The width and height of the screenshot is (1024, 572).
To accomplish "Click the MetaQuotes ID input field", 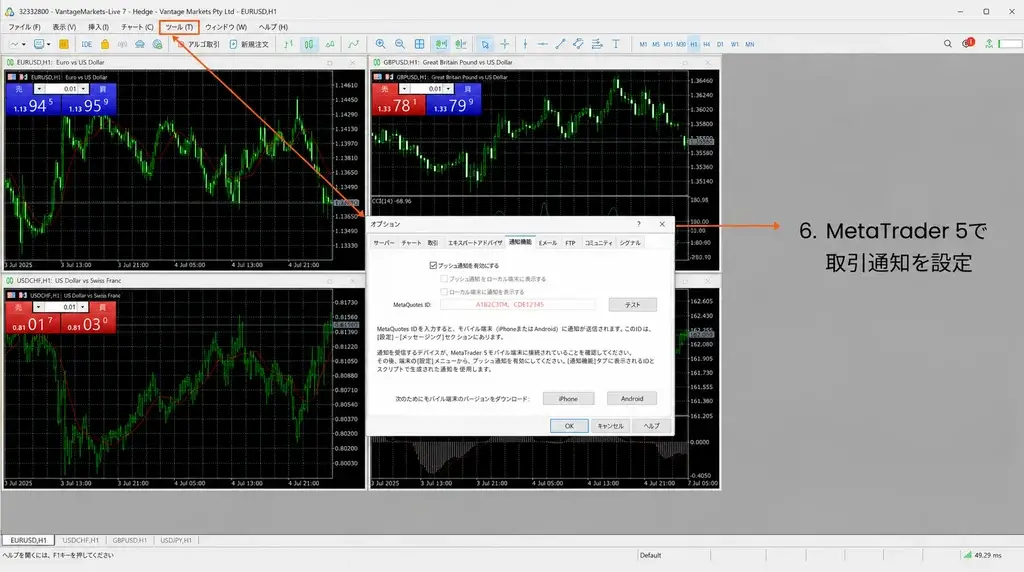I will tap(518, 304).
